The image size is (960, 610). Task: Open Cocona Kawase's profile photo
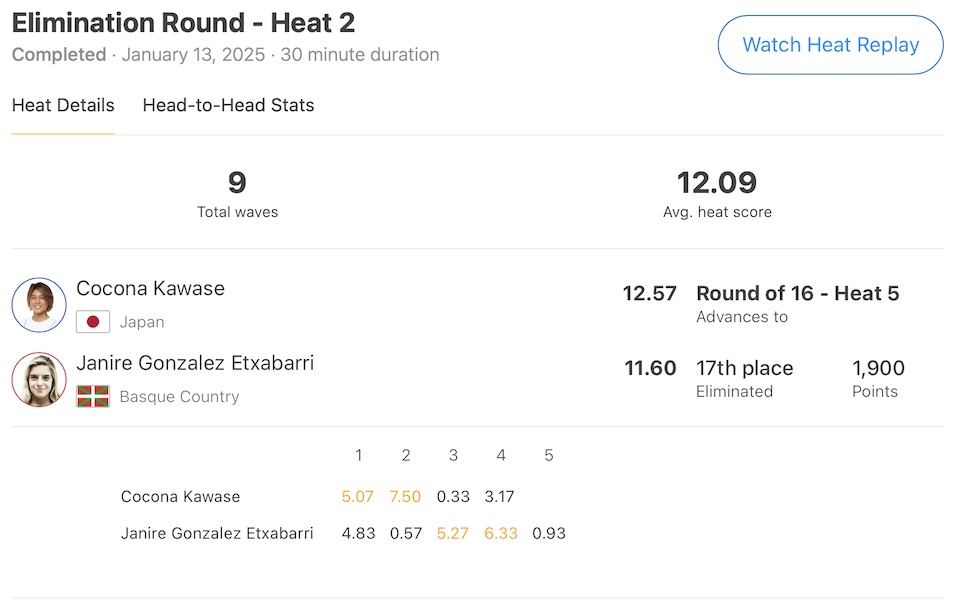[39, 305]
